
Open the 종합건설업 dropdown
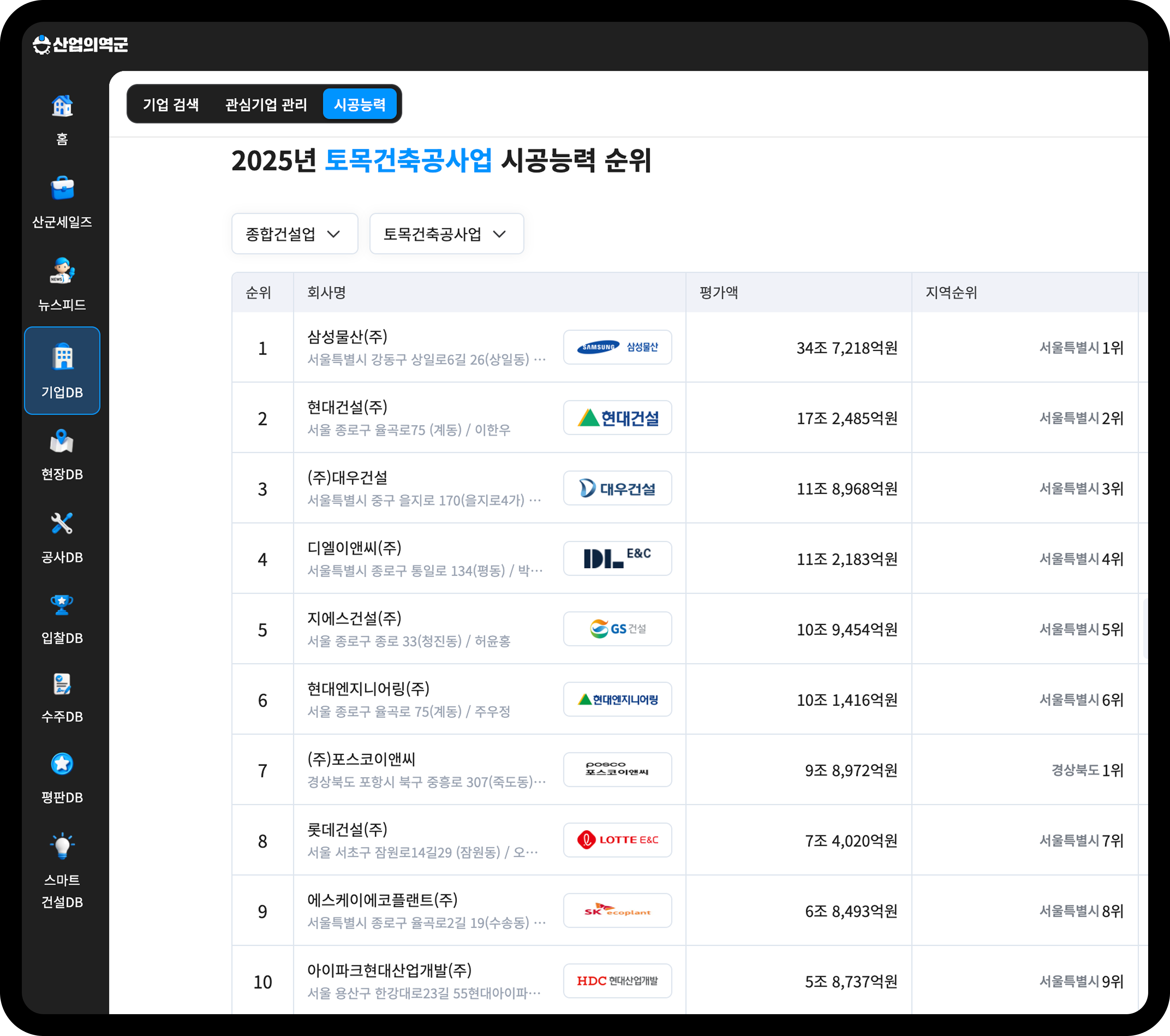tap(294, 234)
